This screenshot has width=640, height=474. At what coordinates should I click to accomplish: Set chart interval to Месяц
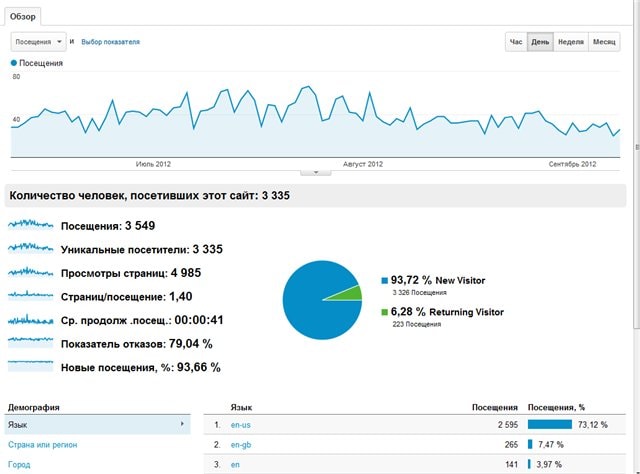click(604, 42)
